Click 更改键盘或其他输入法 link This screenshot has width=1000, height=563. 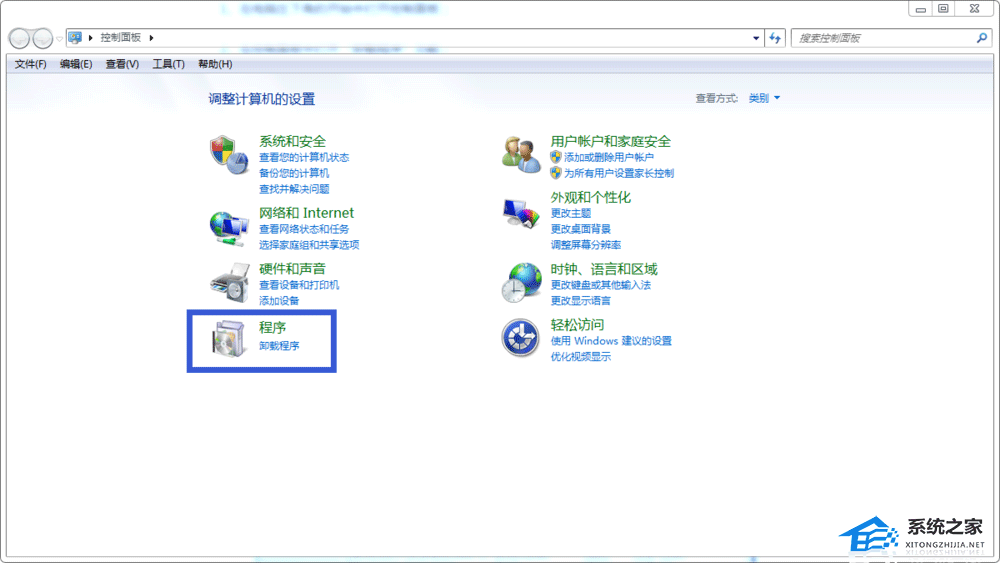pos(601,285)
